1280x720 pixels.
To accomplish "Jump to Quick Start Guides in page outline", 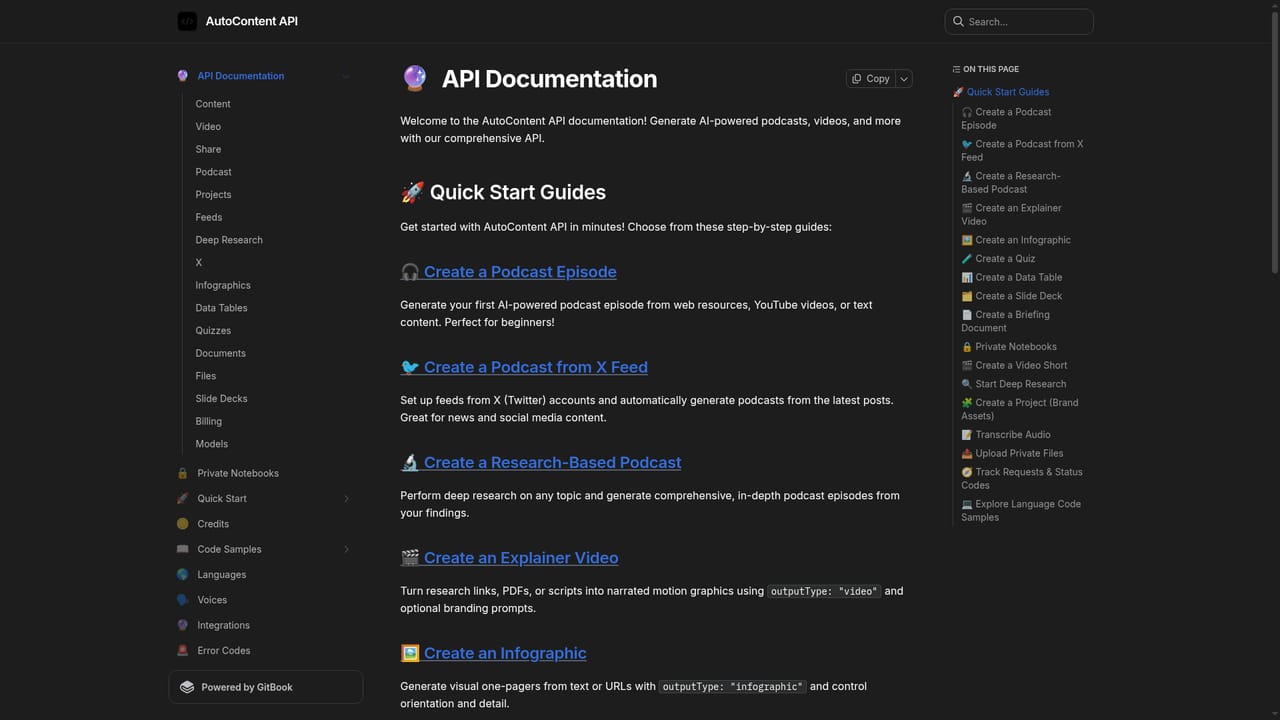I will (1001, 92).
